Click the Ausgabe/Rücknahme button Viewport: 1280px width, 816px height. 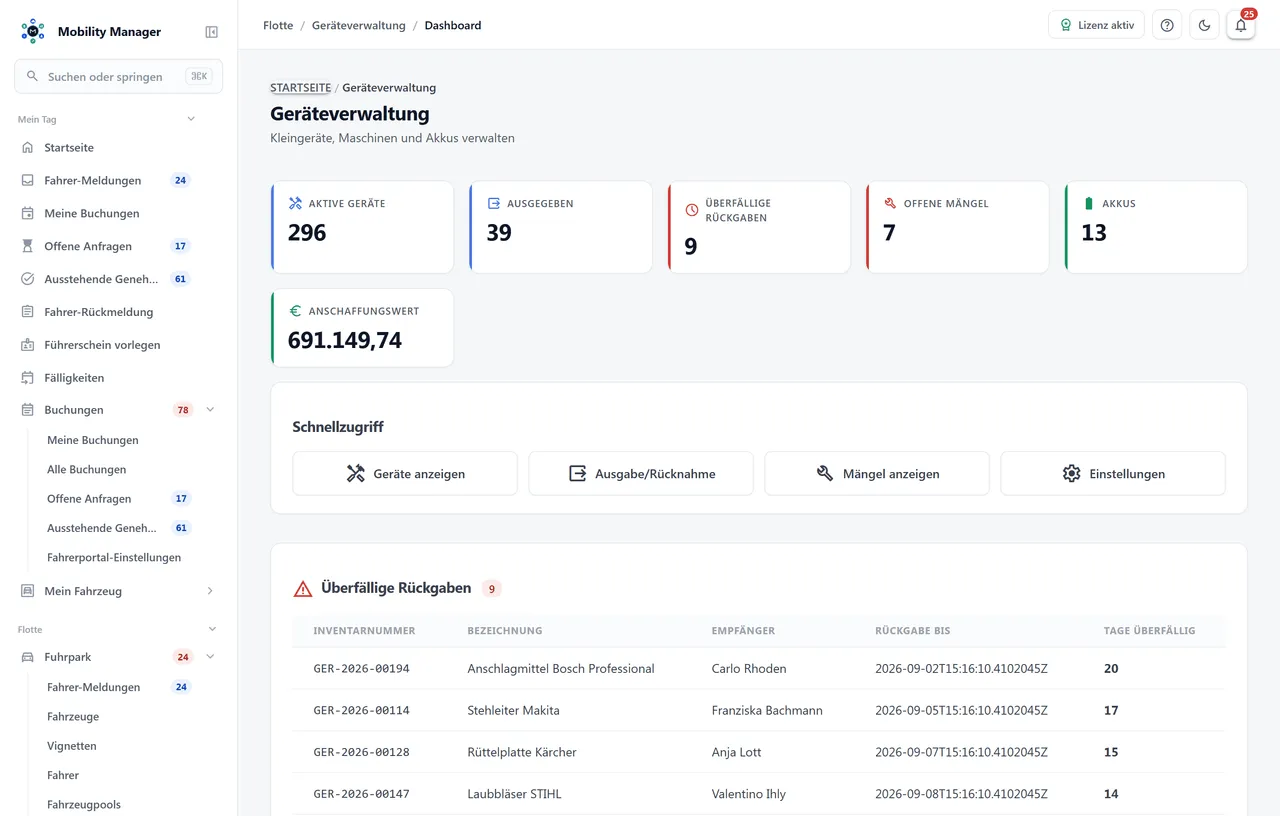(641, 474)
